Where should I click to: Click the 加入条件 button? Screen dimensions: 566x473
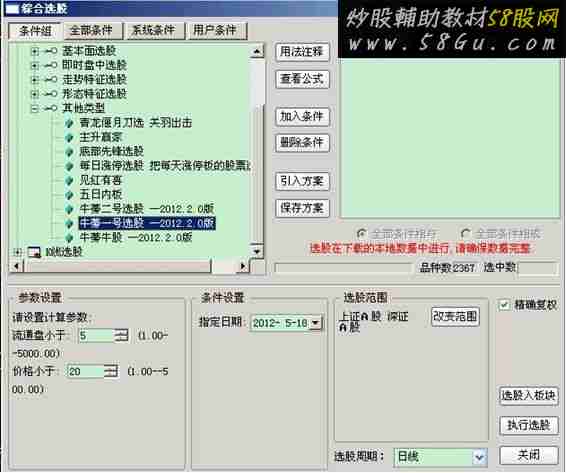pyautogui.click(x=302, y=117)
